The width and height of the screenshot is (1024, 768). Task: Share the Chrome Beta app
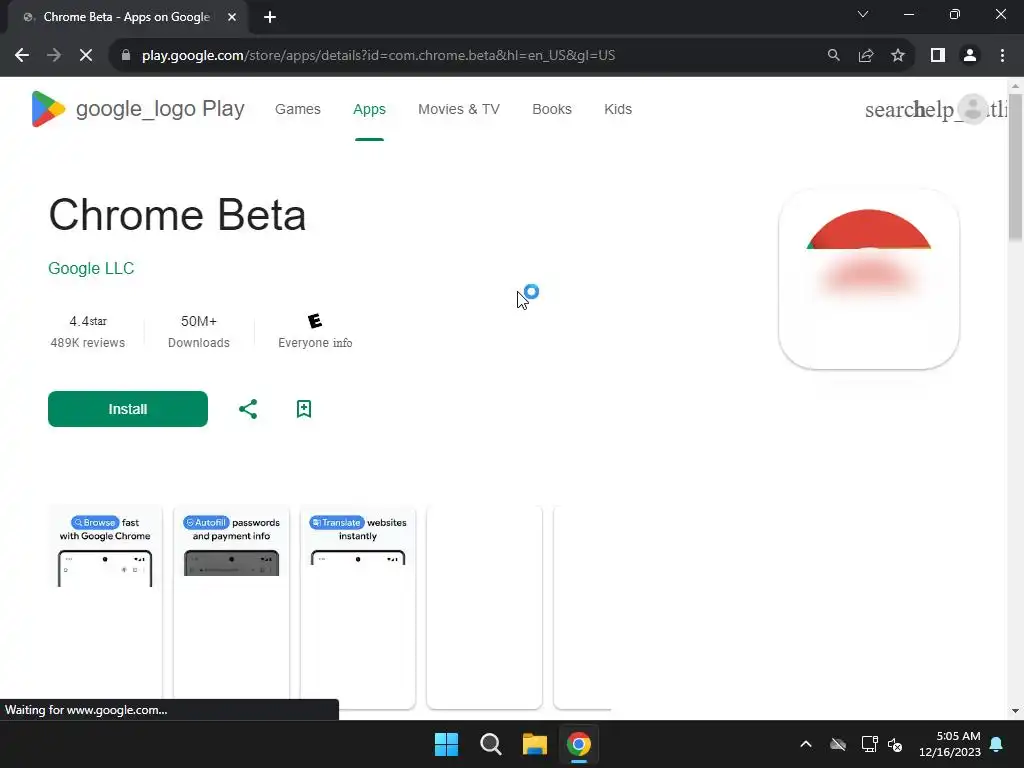coord(248,409)
